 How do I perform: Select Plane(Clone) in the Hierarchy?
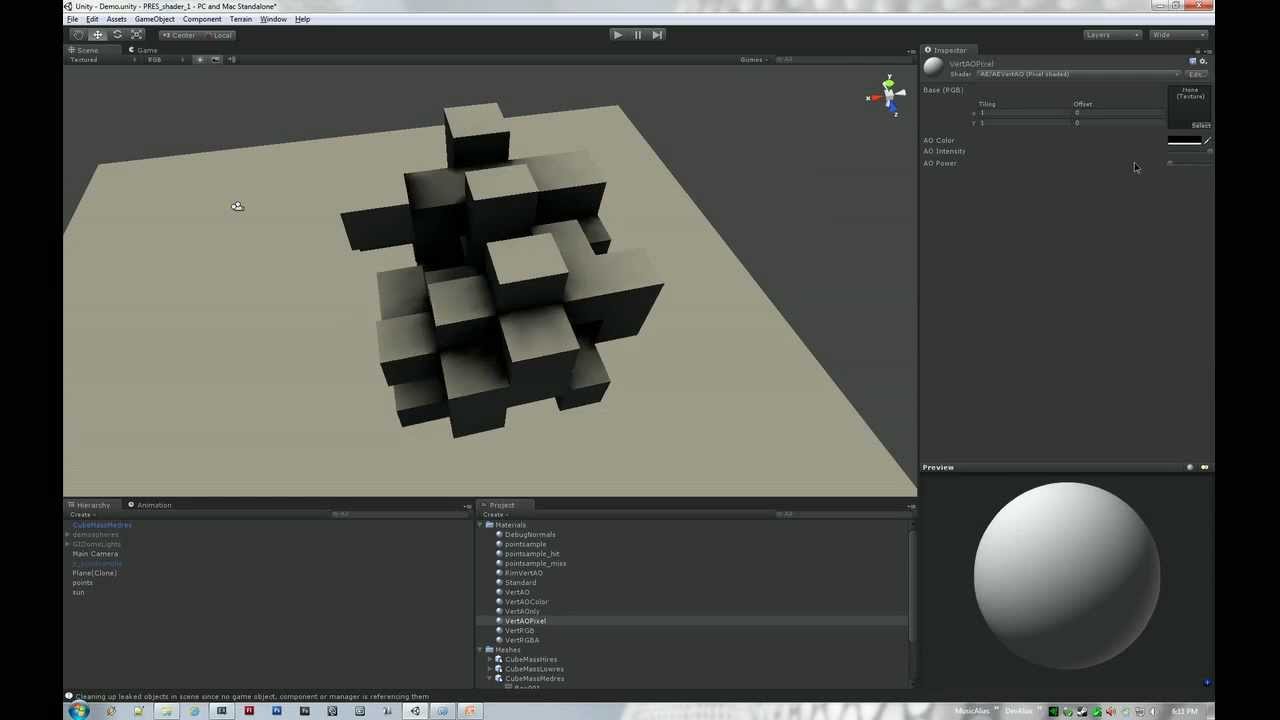tap(94, 573)
